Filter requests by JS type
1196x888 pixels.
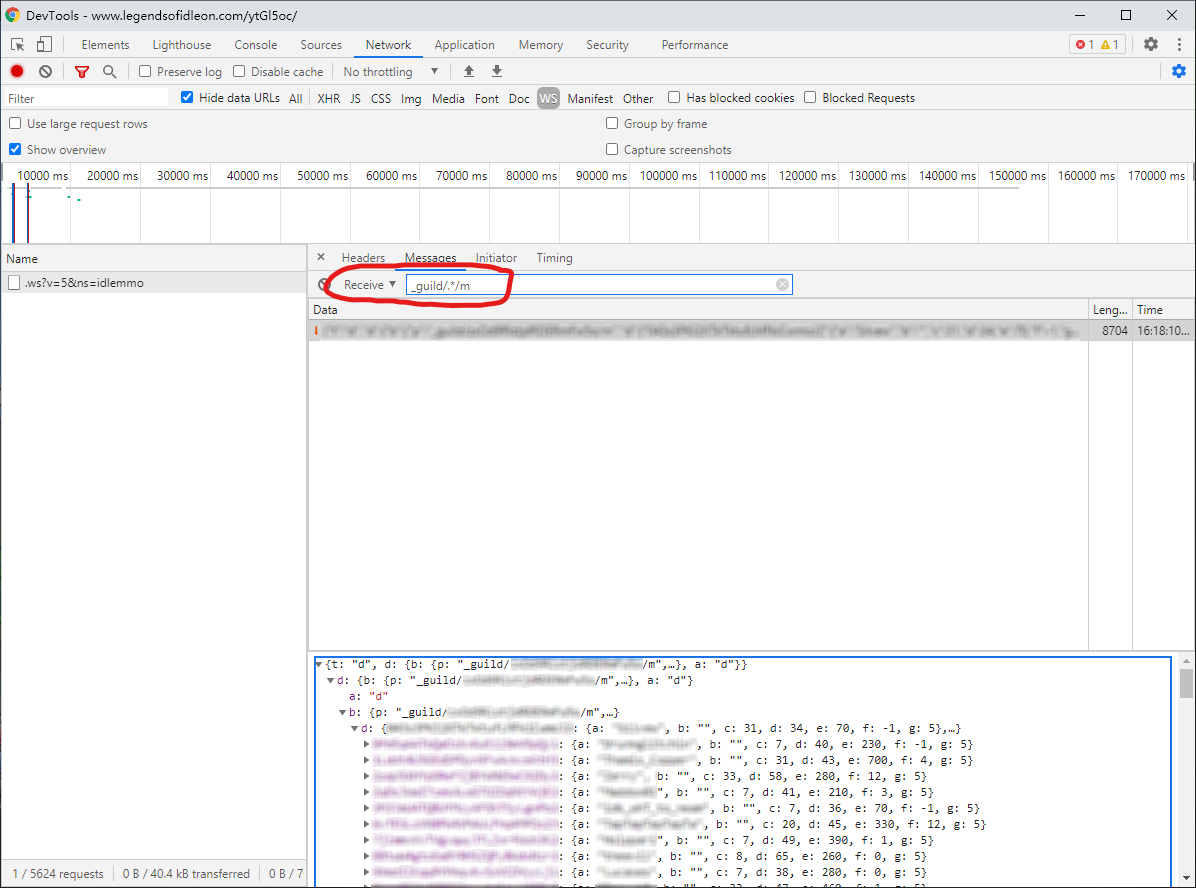pyautogui.click(x=355, y=98)
